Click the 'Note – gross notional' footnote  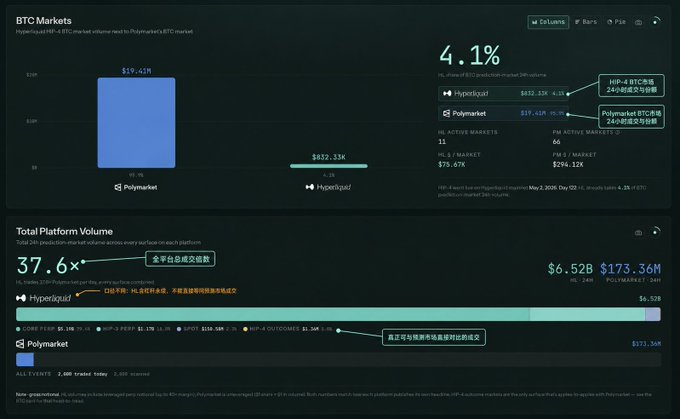(x=38, y=394)
